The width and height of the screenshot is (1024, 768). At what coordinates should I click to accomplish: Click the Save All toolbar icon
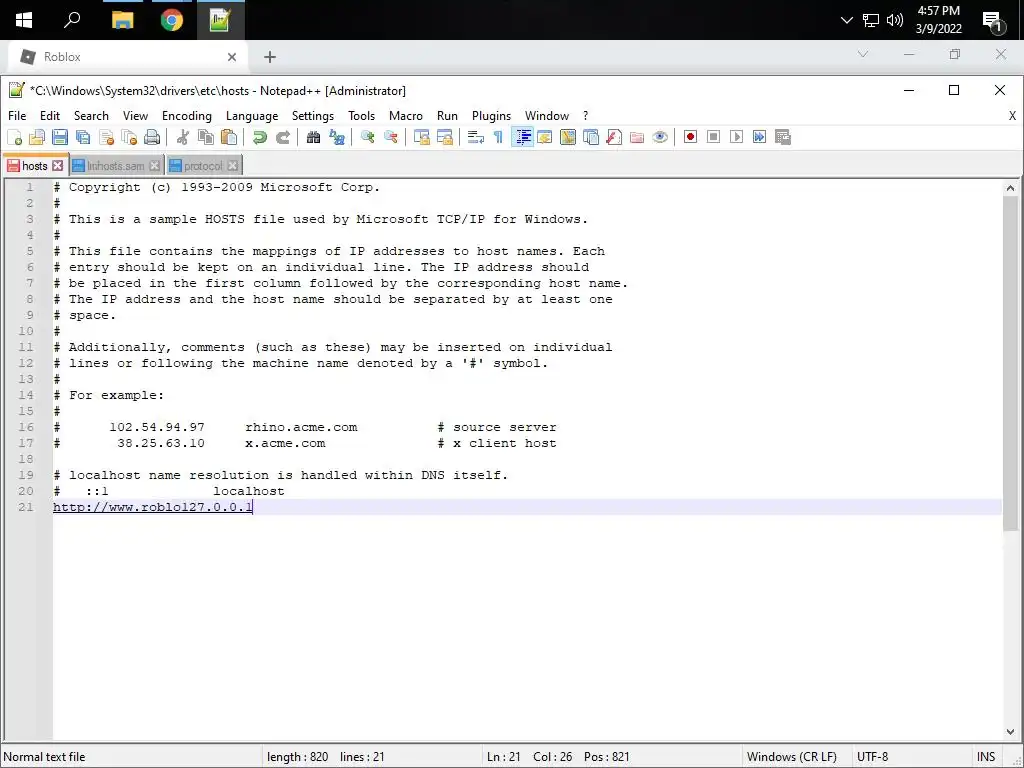pos(83,137)
